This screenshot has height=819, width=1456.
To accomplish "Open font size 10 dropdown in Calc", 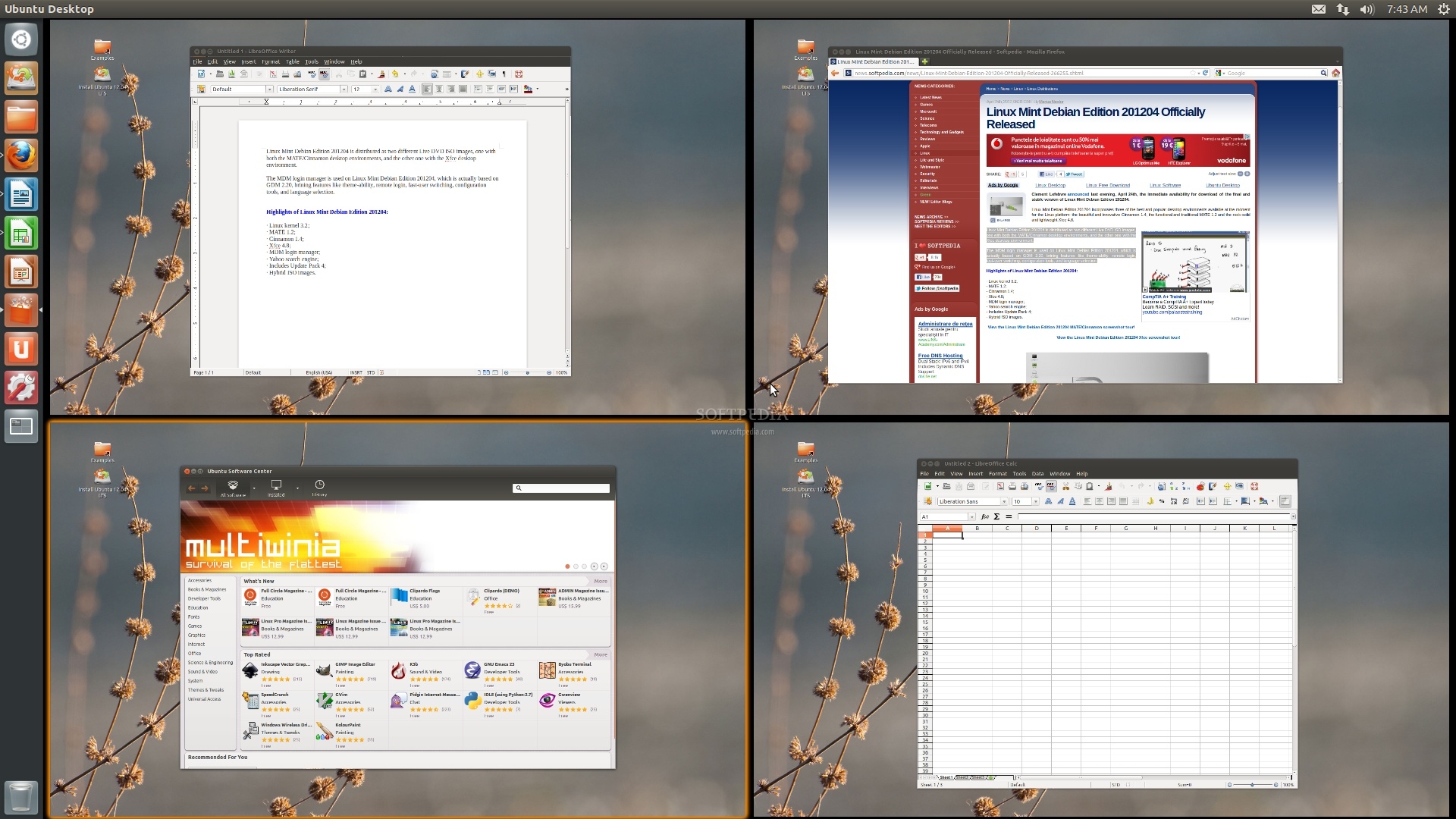I will pyautogui.click(x=1036, y=501).
